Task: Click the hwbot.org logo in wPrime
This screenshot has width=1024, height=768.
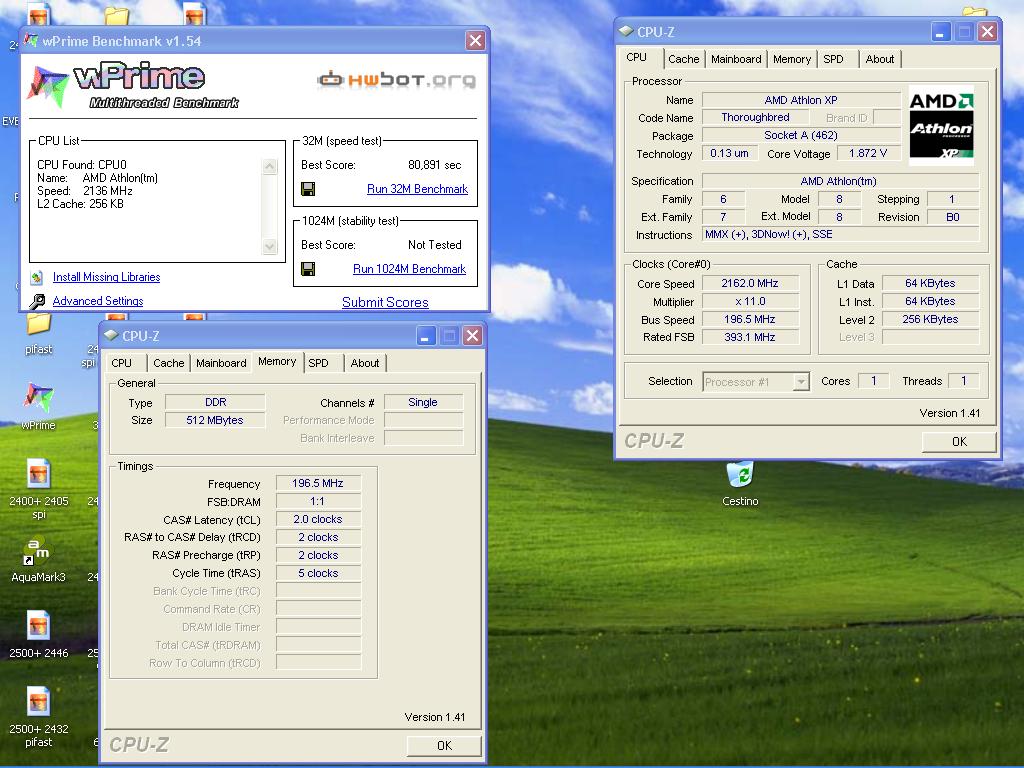Action: pos(396,80)
